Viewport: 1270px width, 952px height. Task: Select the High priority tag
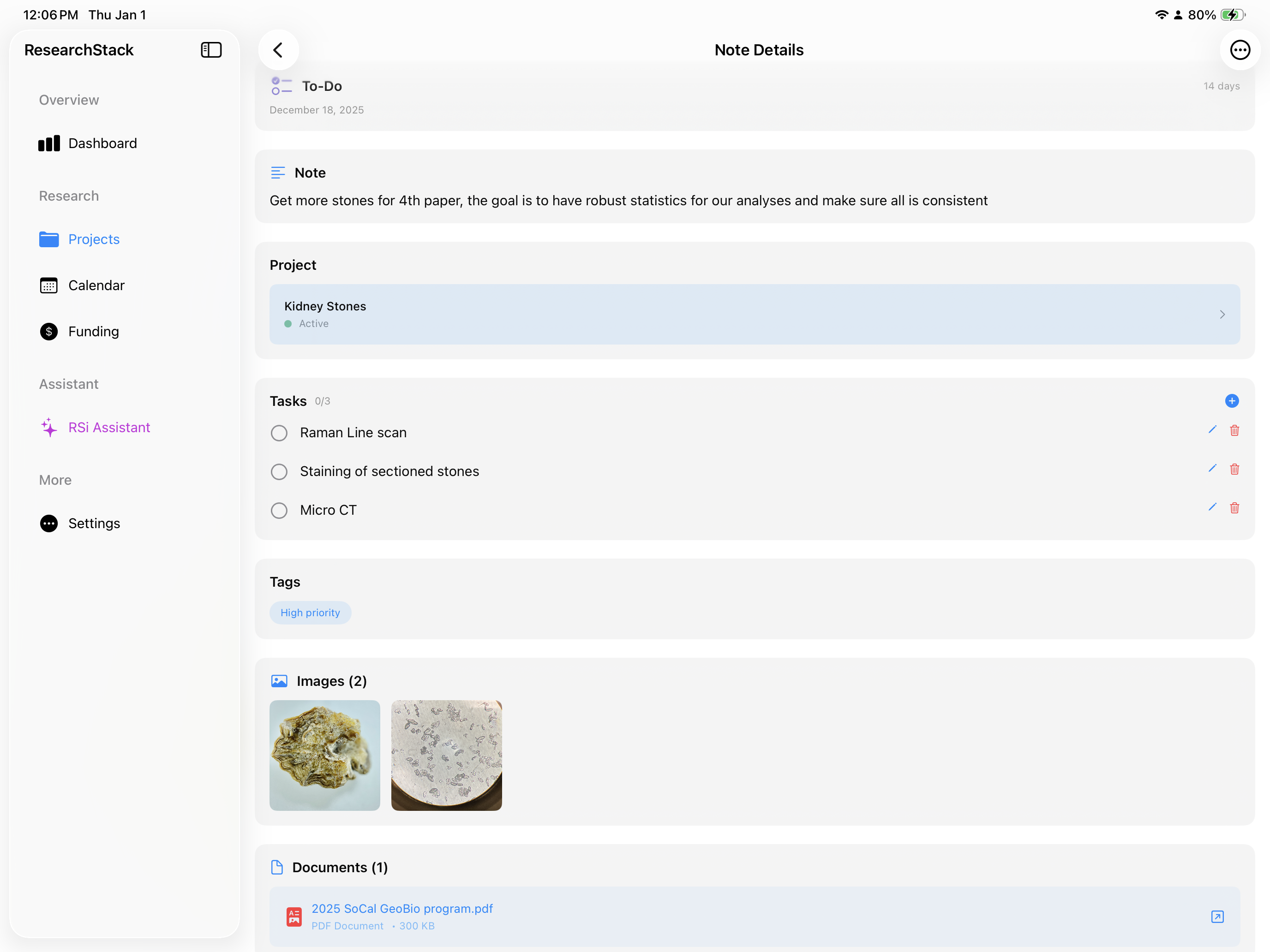click(310, 612)
